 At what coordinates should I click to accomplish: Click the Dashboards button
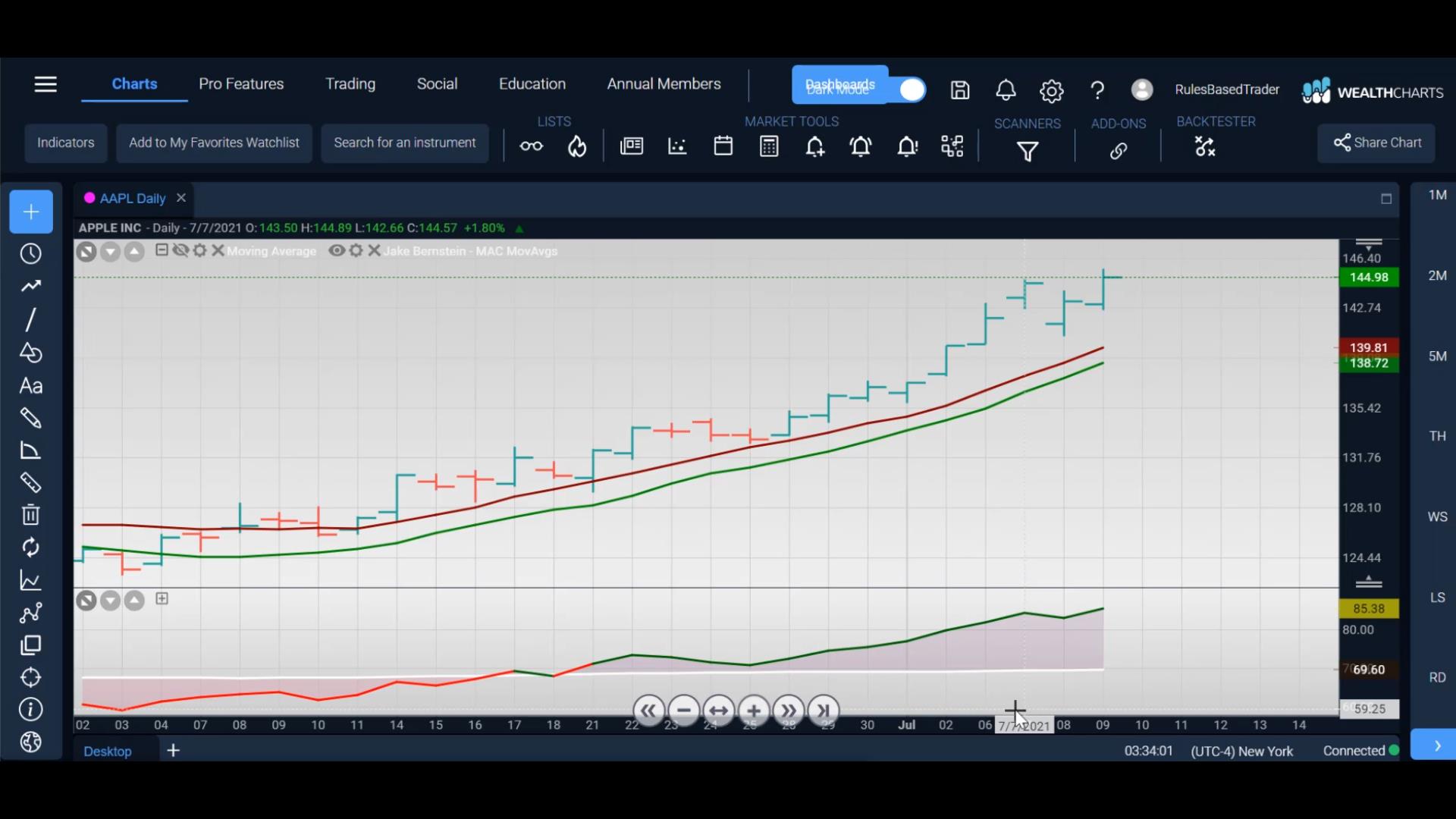click(839, 85)
